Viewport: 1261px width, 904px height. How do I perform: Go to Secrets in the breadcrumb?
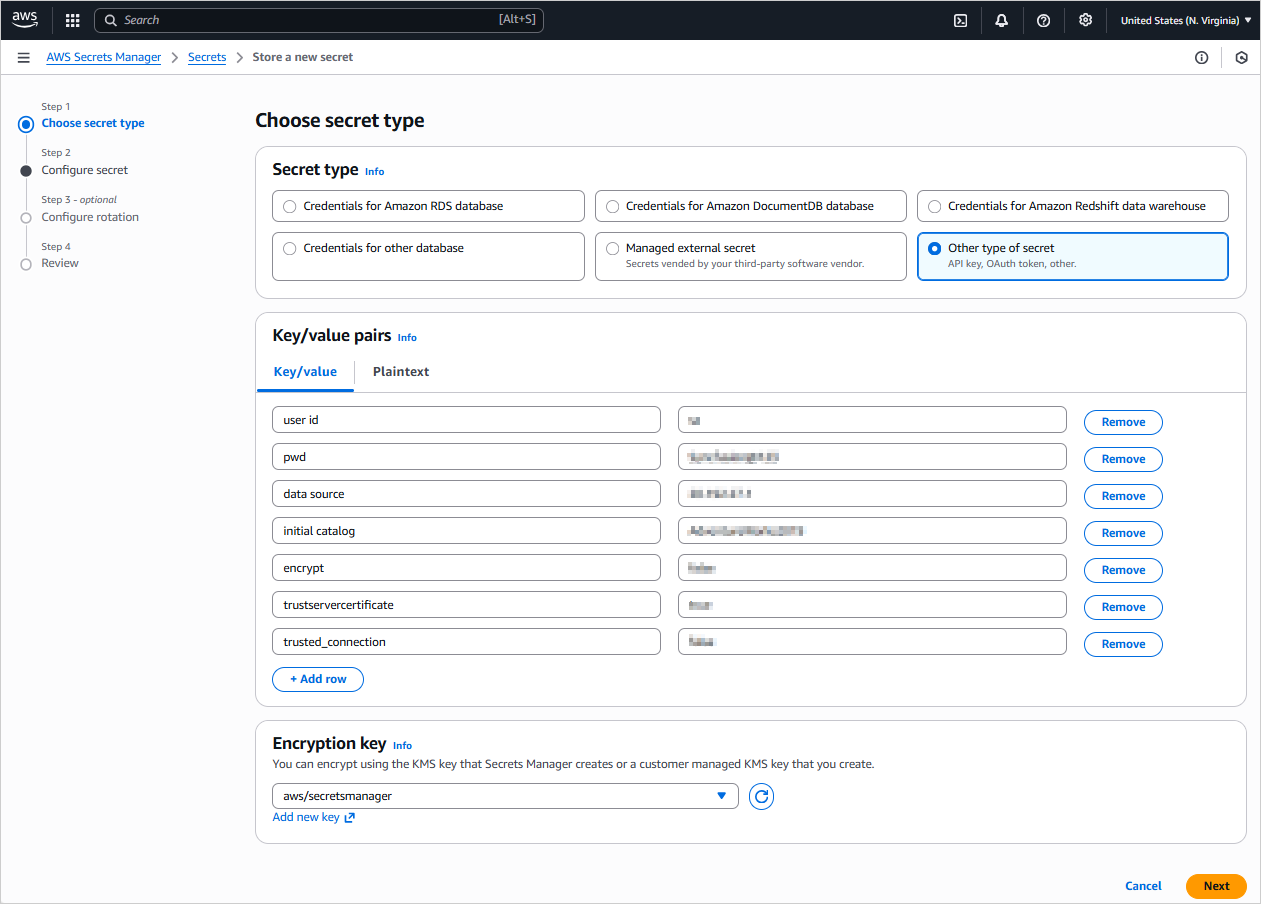[x=207, y=58]
